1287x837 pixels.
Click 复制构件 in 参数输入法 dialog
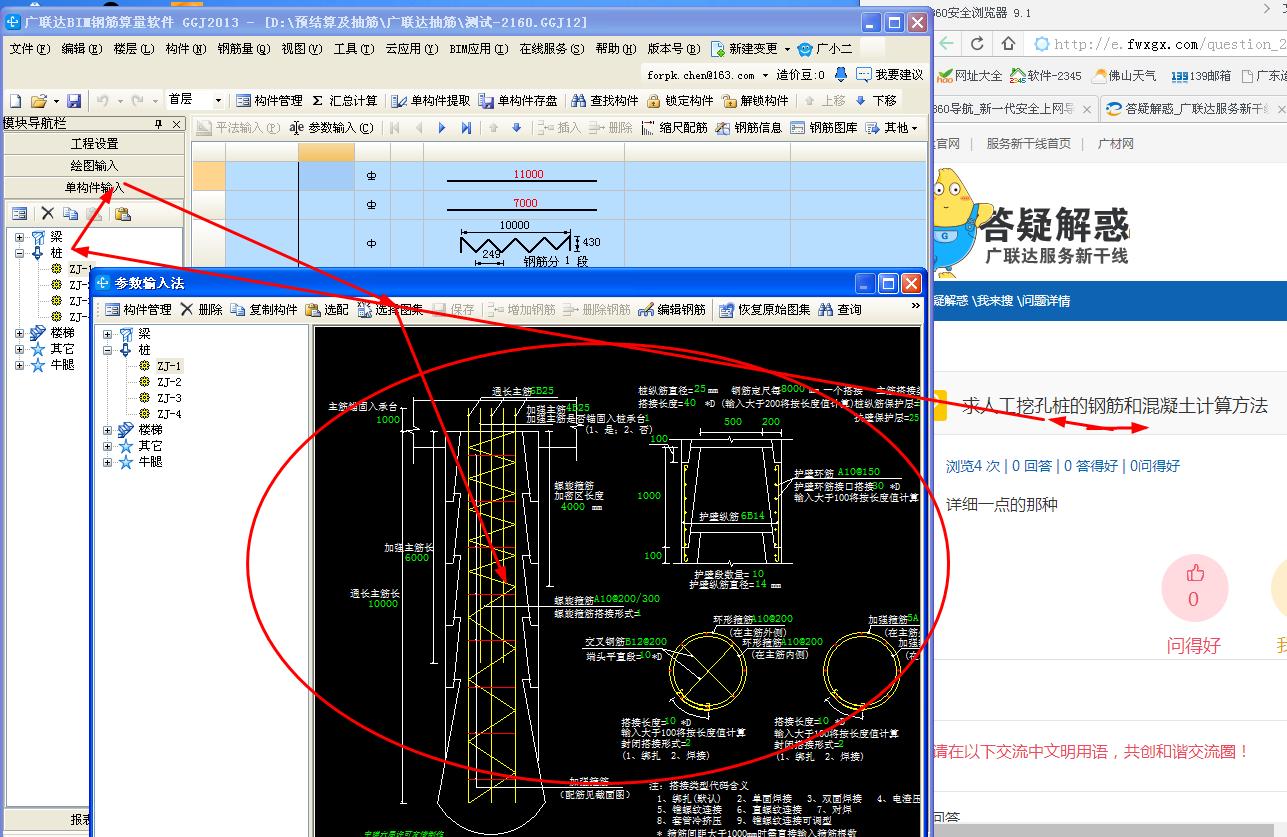click(264, 310)
